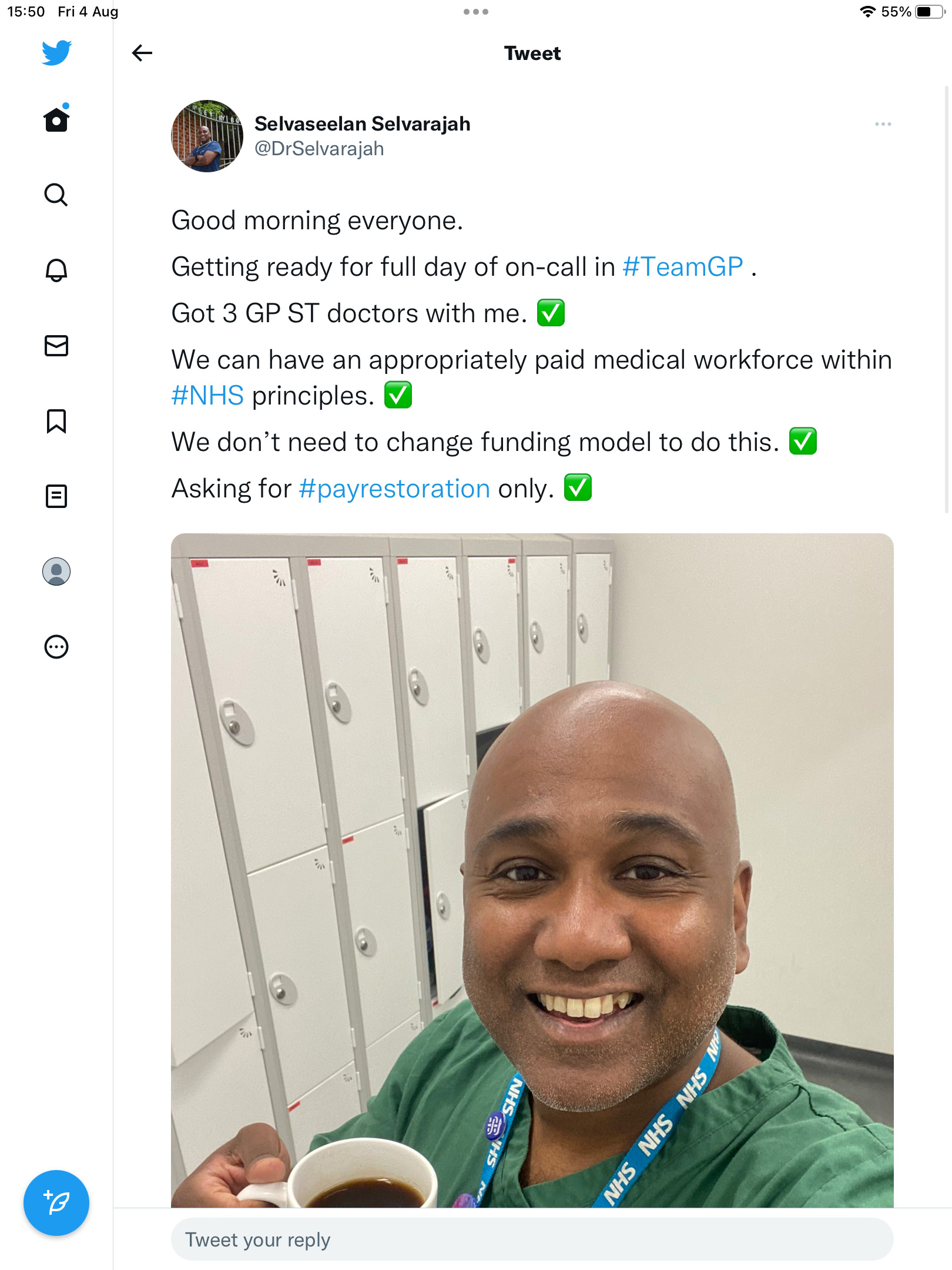Open the Lists icon in sidebar
This screenshot has height=1270, width=952.
pos(56,496)
